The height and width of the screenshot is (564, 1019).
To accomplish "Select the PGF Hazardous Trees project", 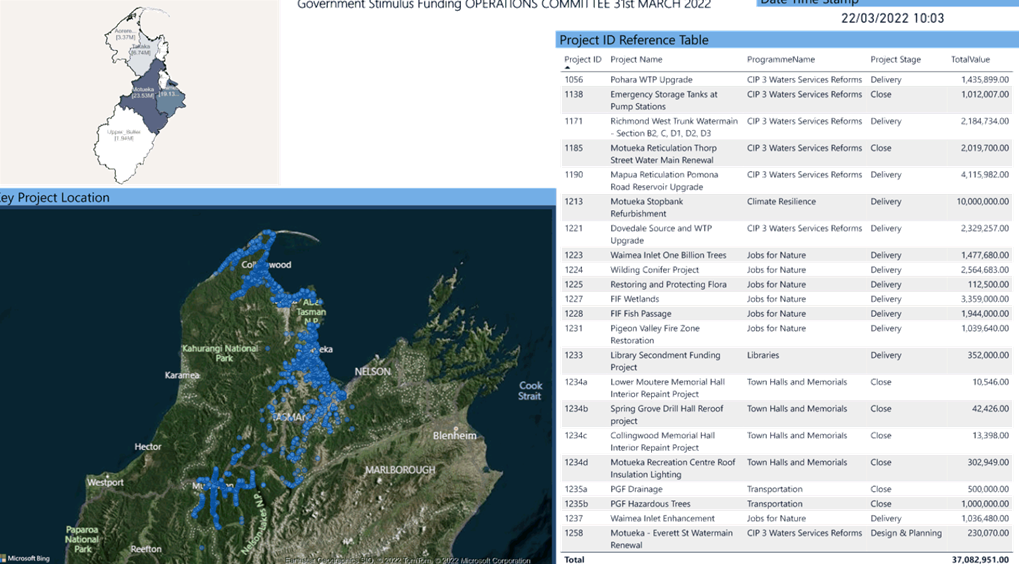I will tap(650, 504).
